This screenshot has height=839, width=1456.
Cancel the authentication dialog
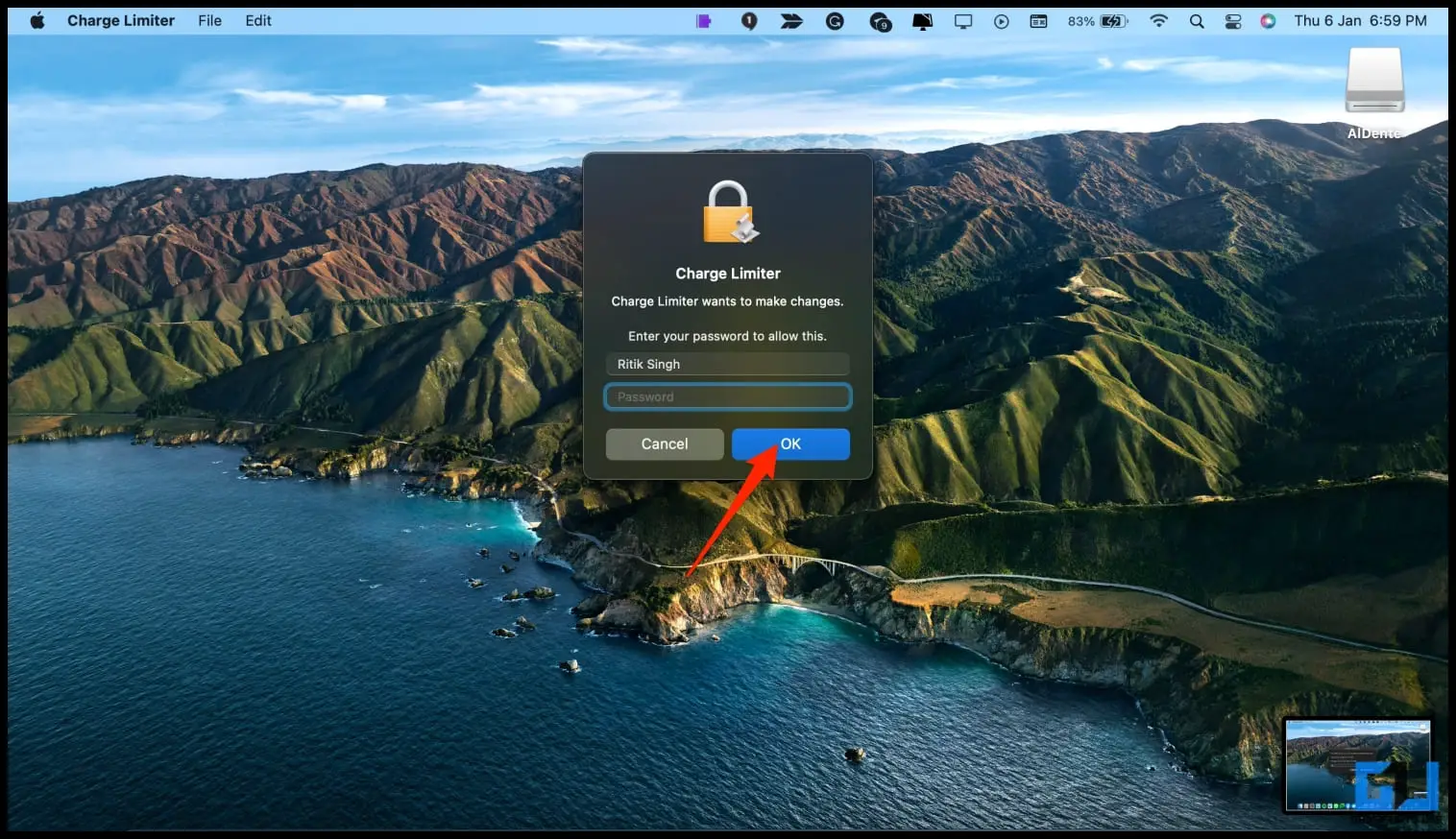(x=665, y=444)
